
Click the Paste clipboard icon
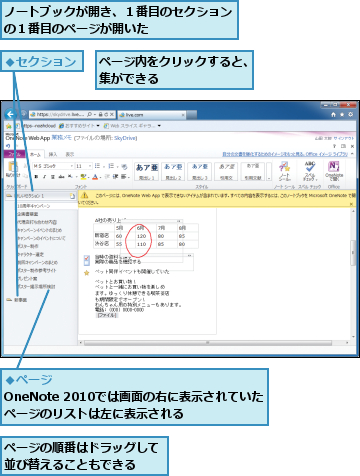pyautogui.click(x=13, y=167)
